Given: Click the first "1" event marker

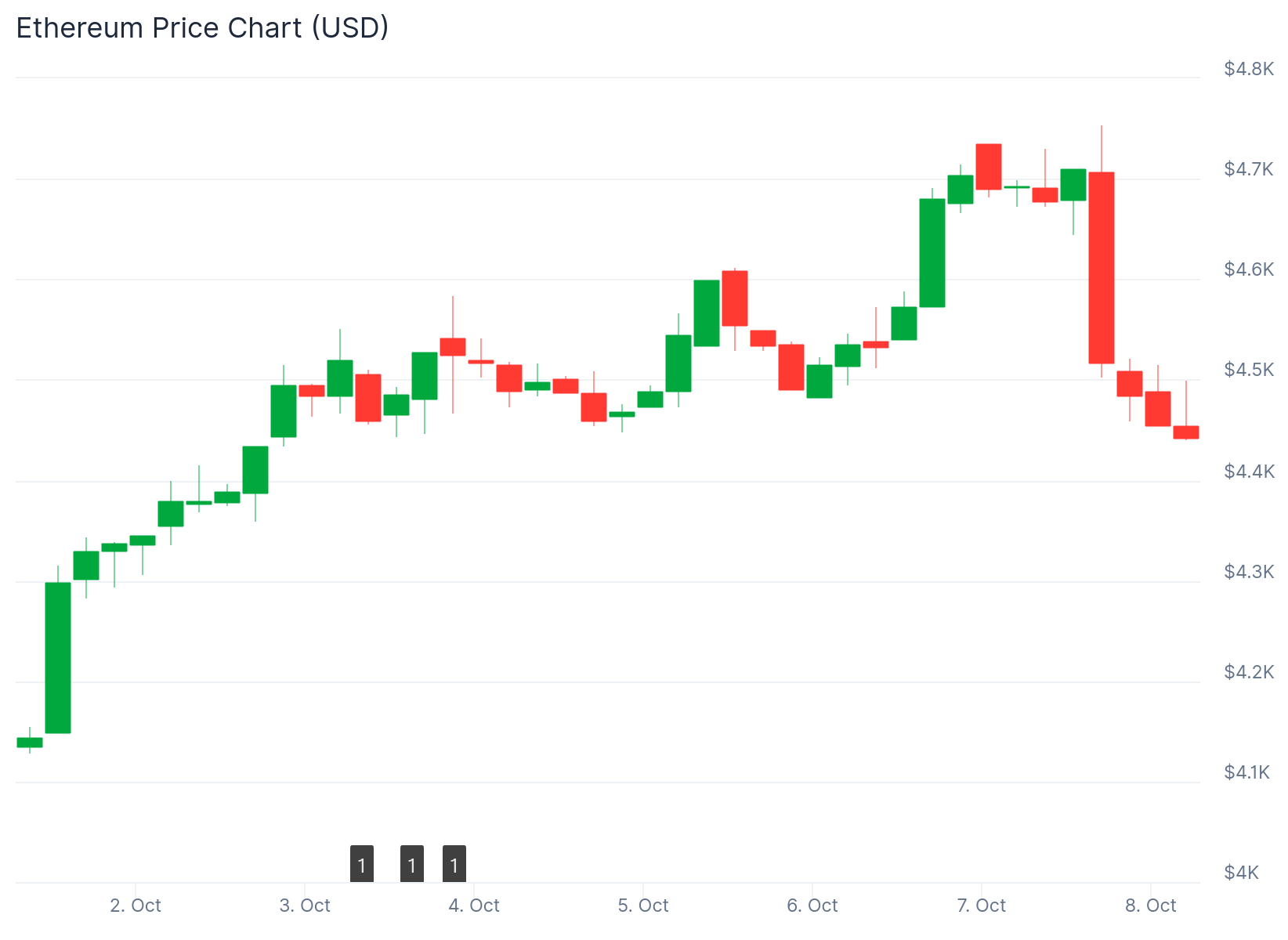Looking at the screenshot, I should (361, 864).
